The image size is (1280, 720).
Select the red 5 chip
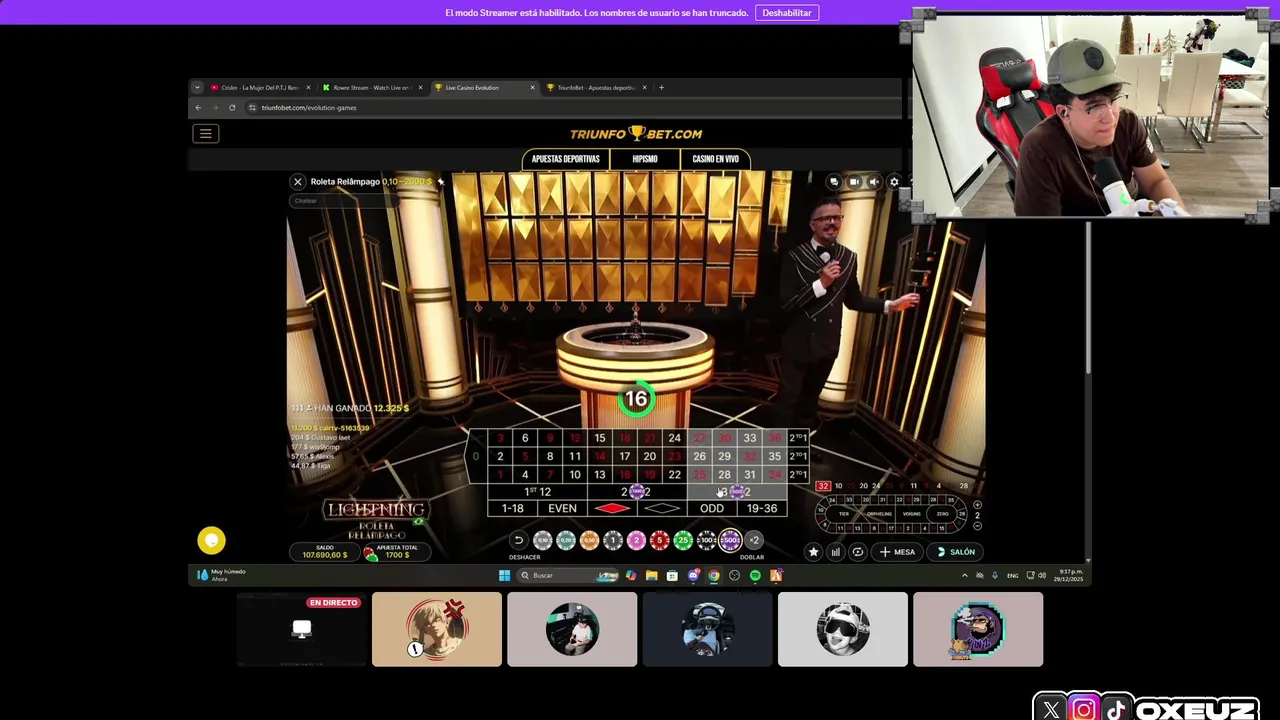pos(659,540)
